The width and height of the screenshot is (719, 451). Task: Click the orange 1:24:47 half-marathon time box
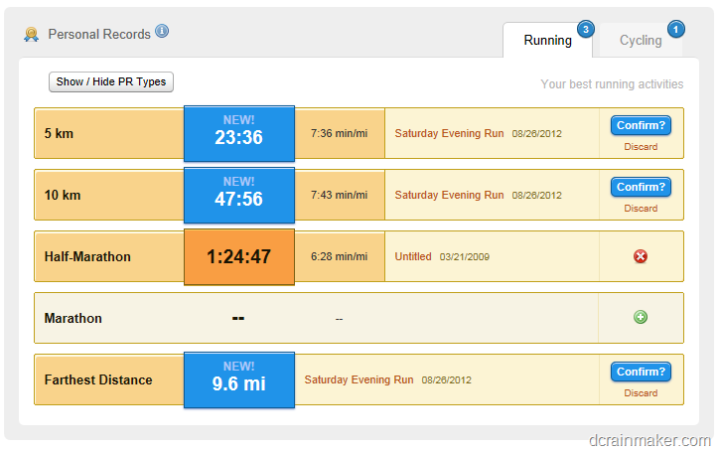(x=239, y=257)
